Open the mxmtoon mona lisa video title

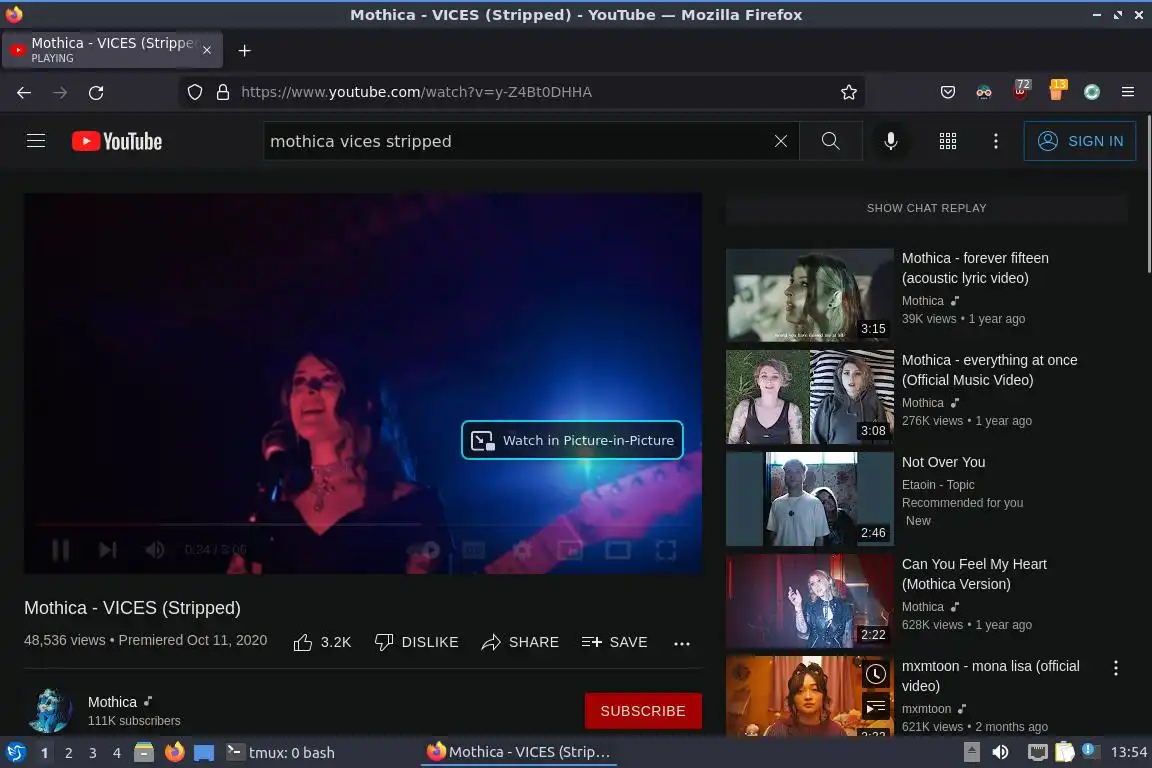point(990,675)
